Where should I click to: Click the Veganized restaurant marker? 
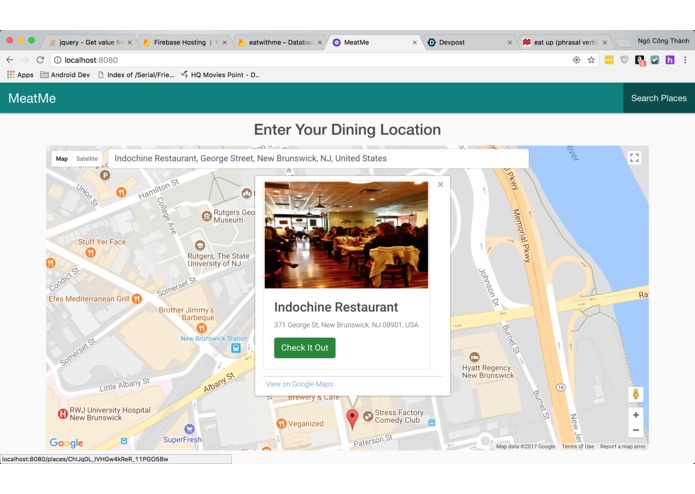[x=281, y=424]
